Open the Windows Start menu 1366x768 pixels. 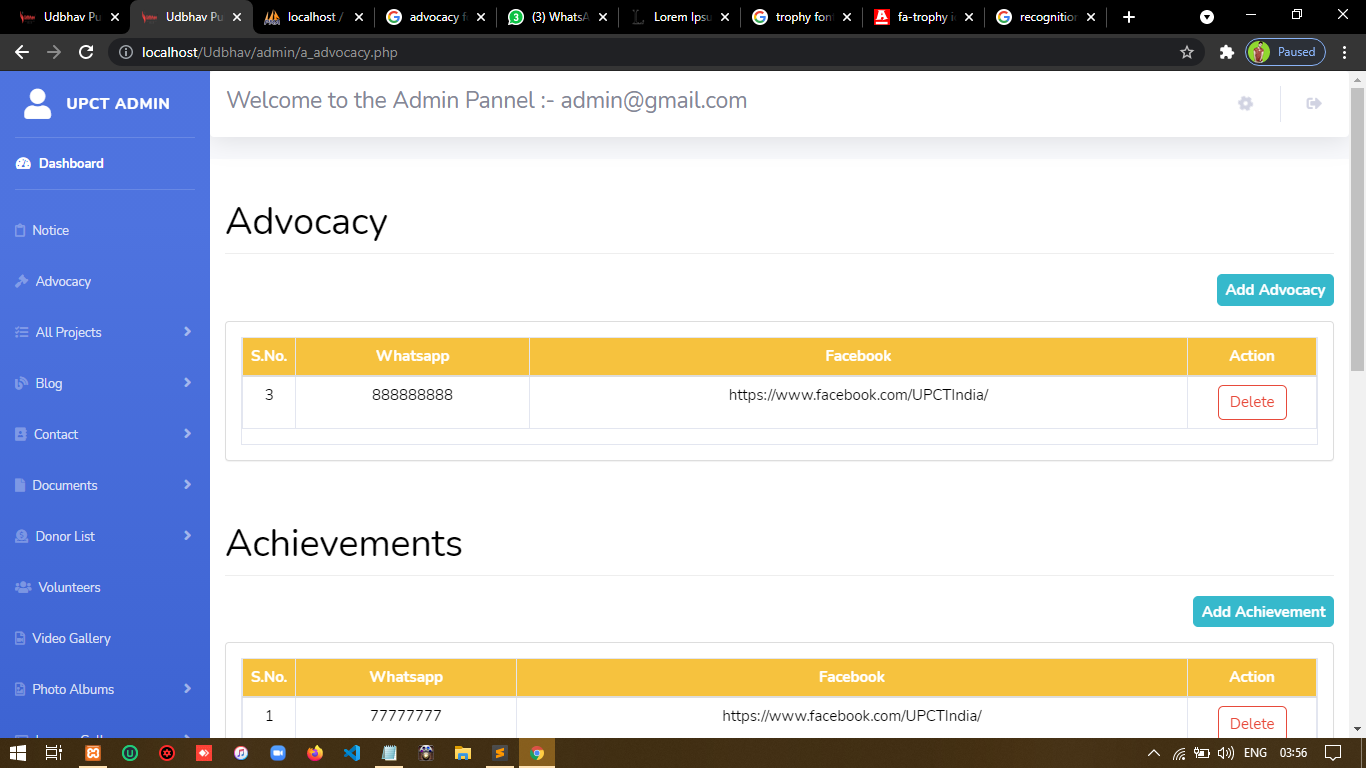[18, 753]
